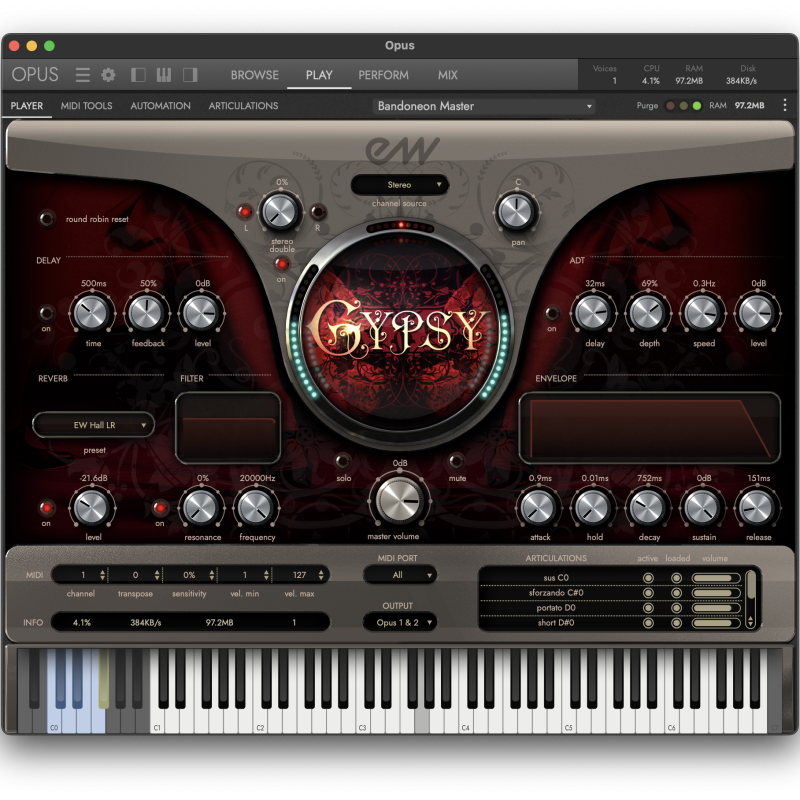The height and width of the screenshot is (800, 800).
Task: Toggle stereo double R channel light
Action: [318, 211]
